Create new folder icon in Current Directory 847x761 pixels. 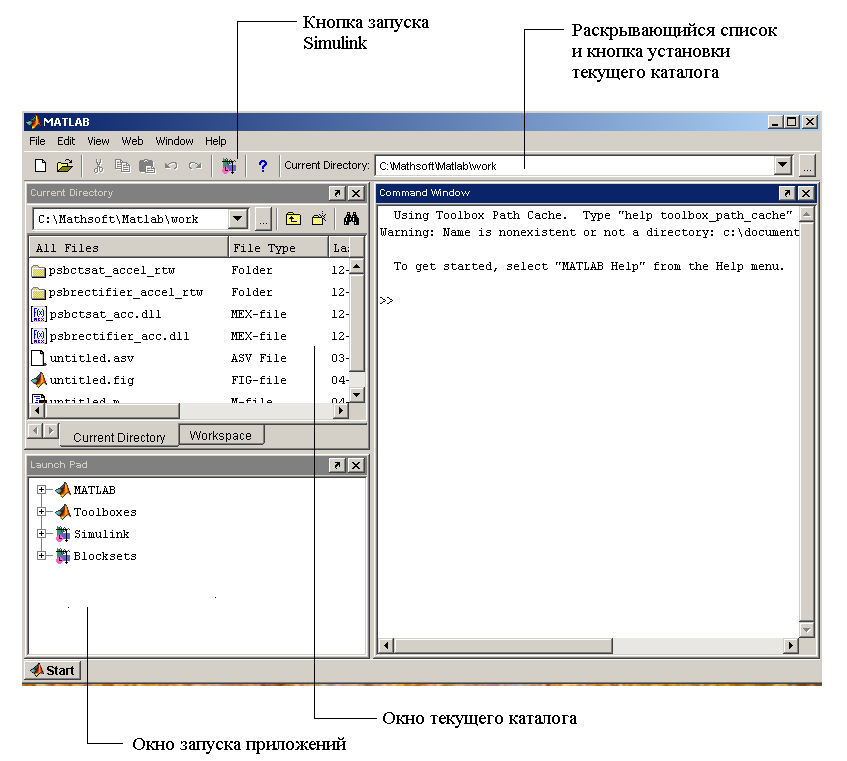(319, 219)
